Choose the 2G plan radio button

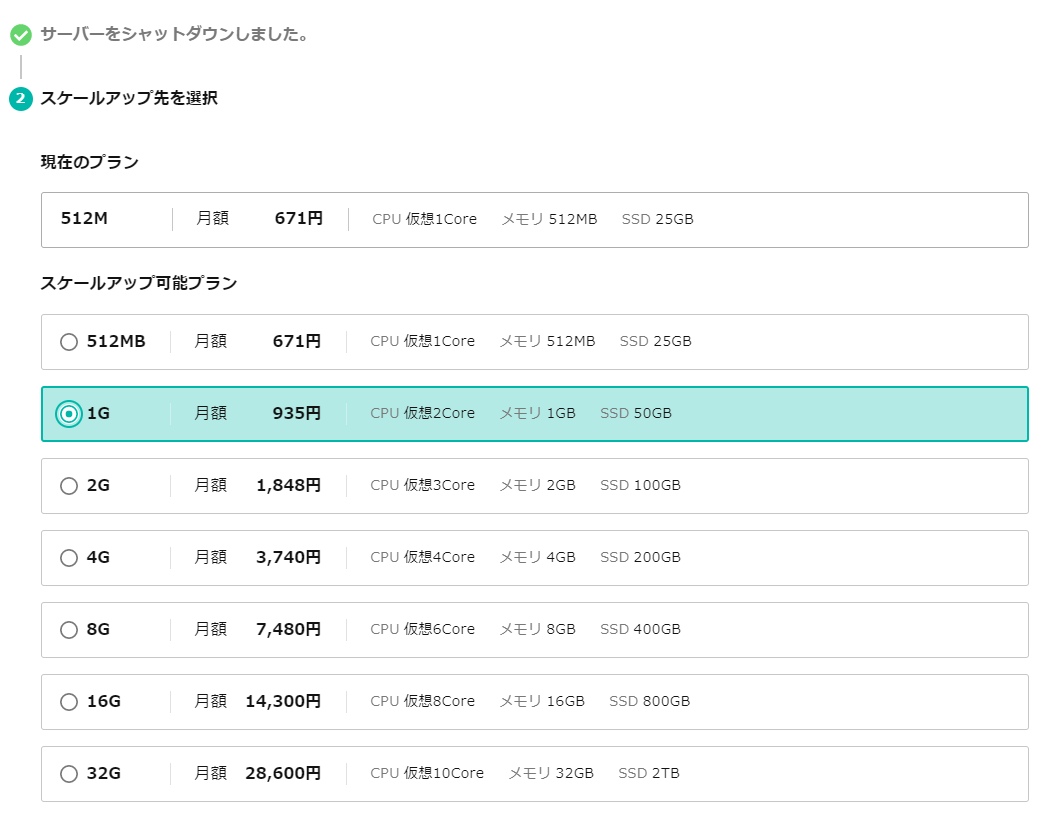coord(69,486)
